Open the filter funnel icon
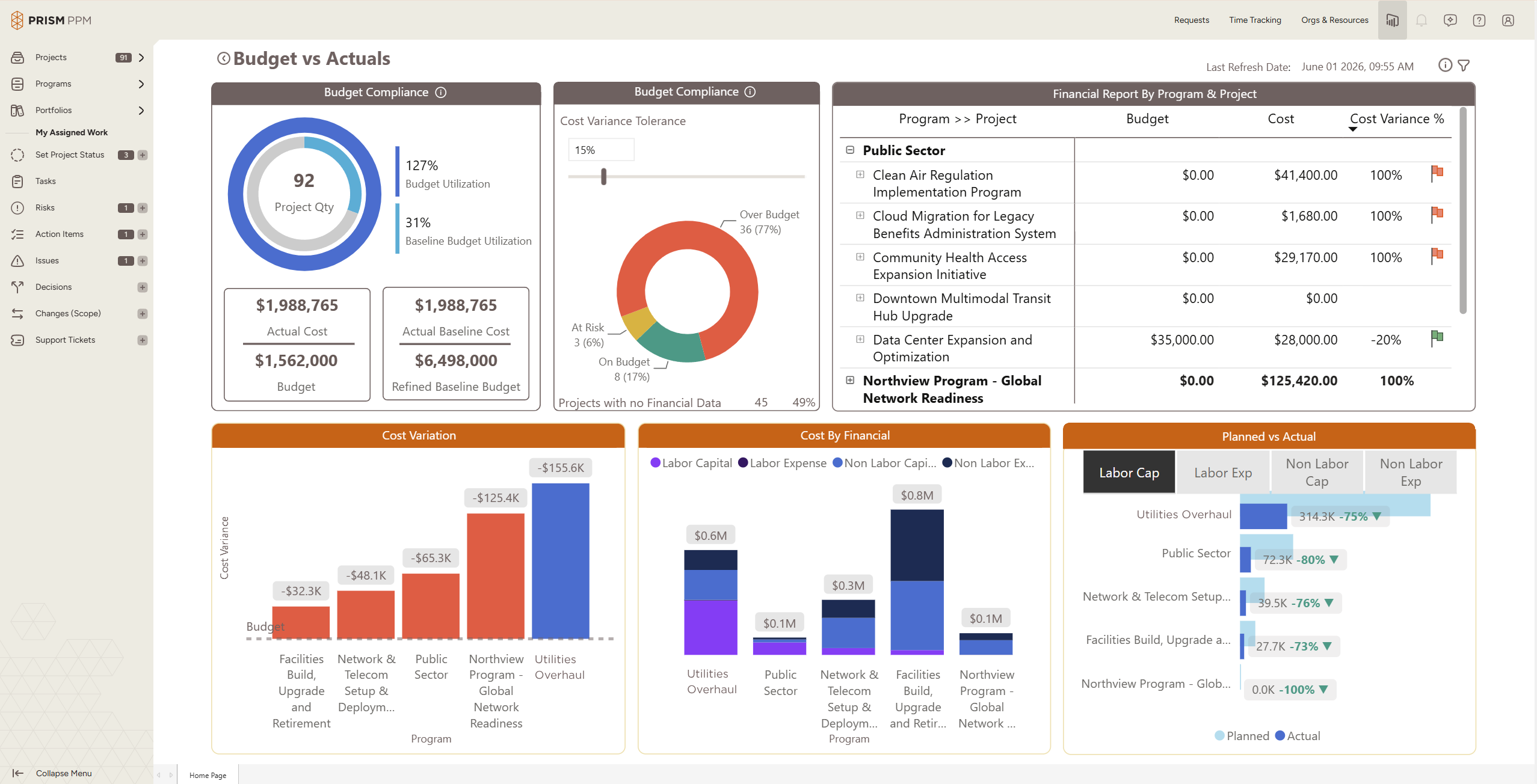Image resolution: width=1537 pixels, height=784 pixels. tap(1464, 65)
